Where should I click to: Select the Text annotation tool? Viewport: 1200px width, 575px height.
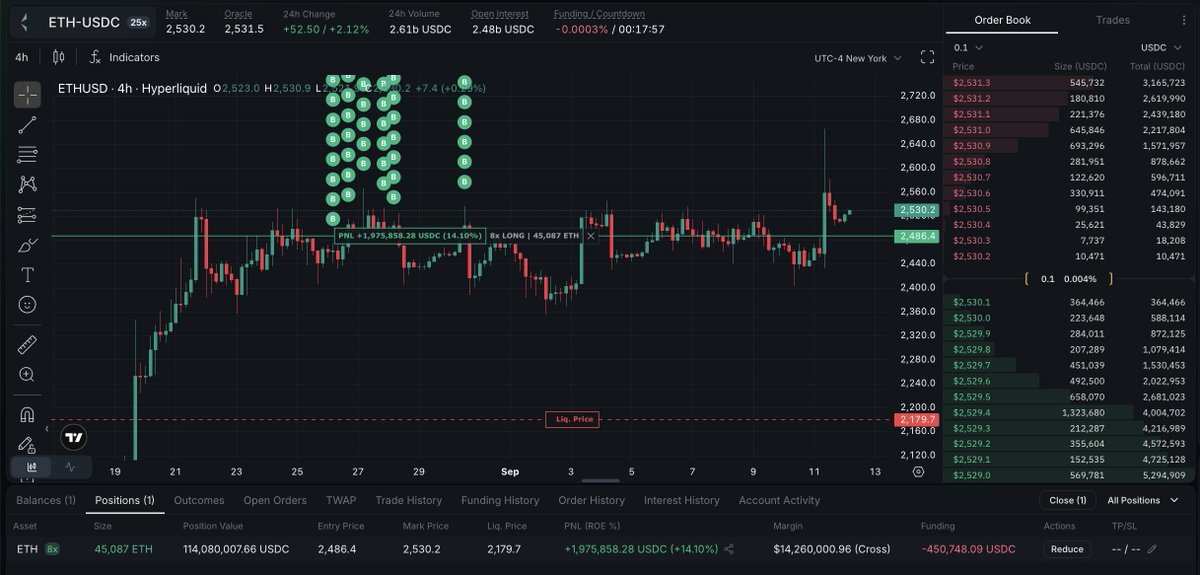click(x=27, y=275)
